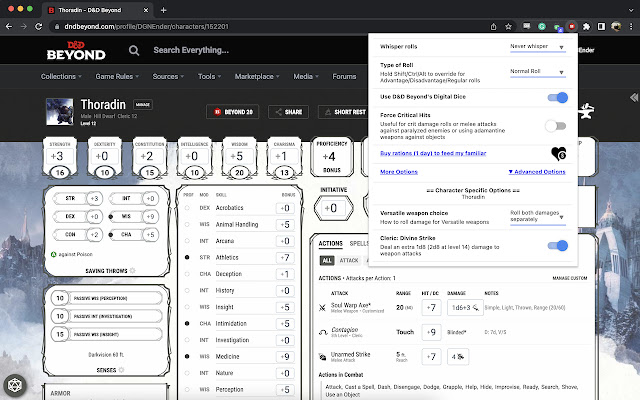Toggle Arcana proficiency circle

click(x=187, y=241)
